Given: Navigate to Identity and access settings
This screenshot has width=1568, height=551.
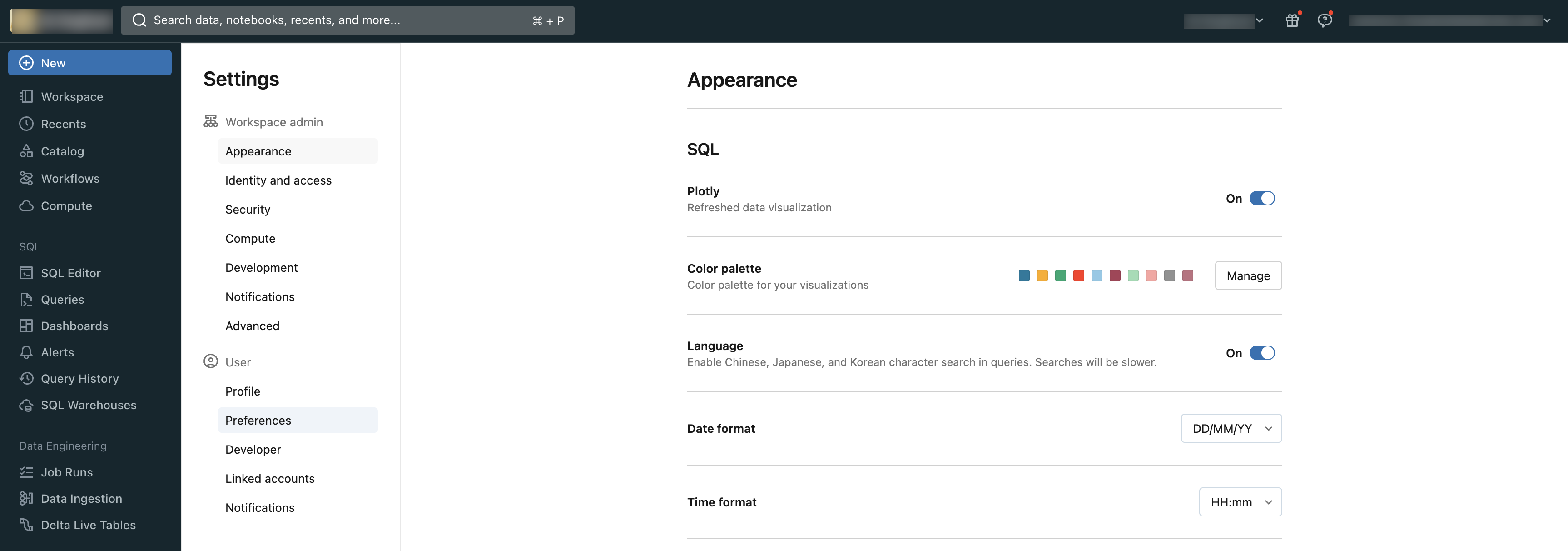Looking at the screenshot, I should click(x=278, y=180).
